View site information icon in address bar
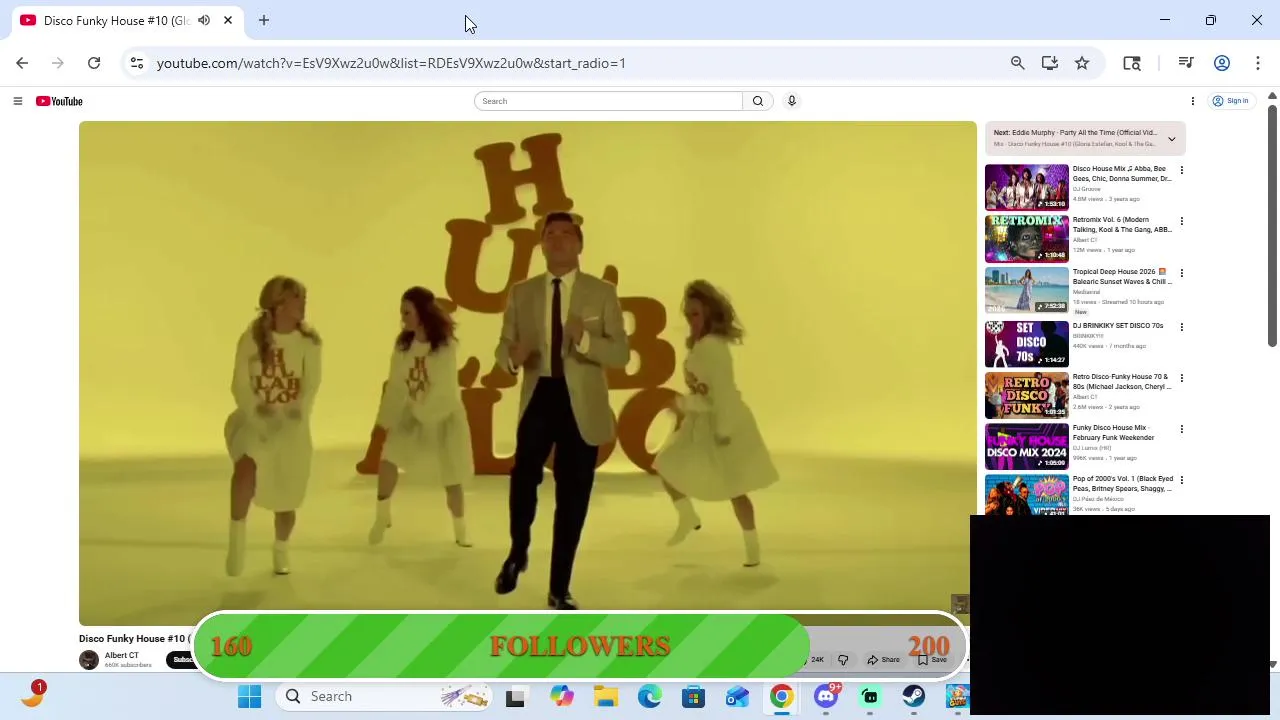Image resolution: width=1280 pixels, height=720 pixels. click(137, 63)
